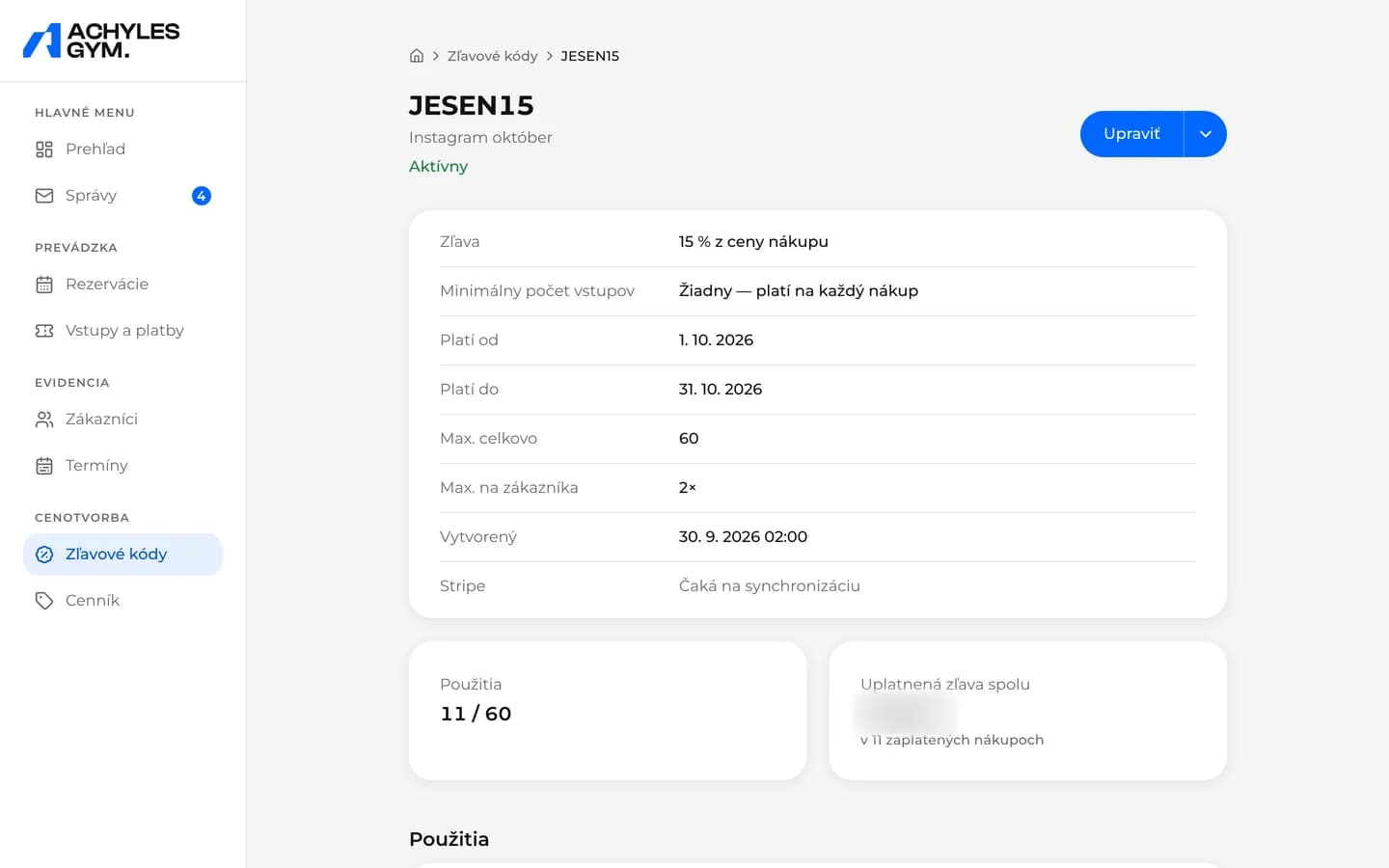
Task: Click Žiadny — platí na každý nákup
Action: pyautogui.click(x=799, y=291)
